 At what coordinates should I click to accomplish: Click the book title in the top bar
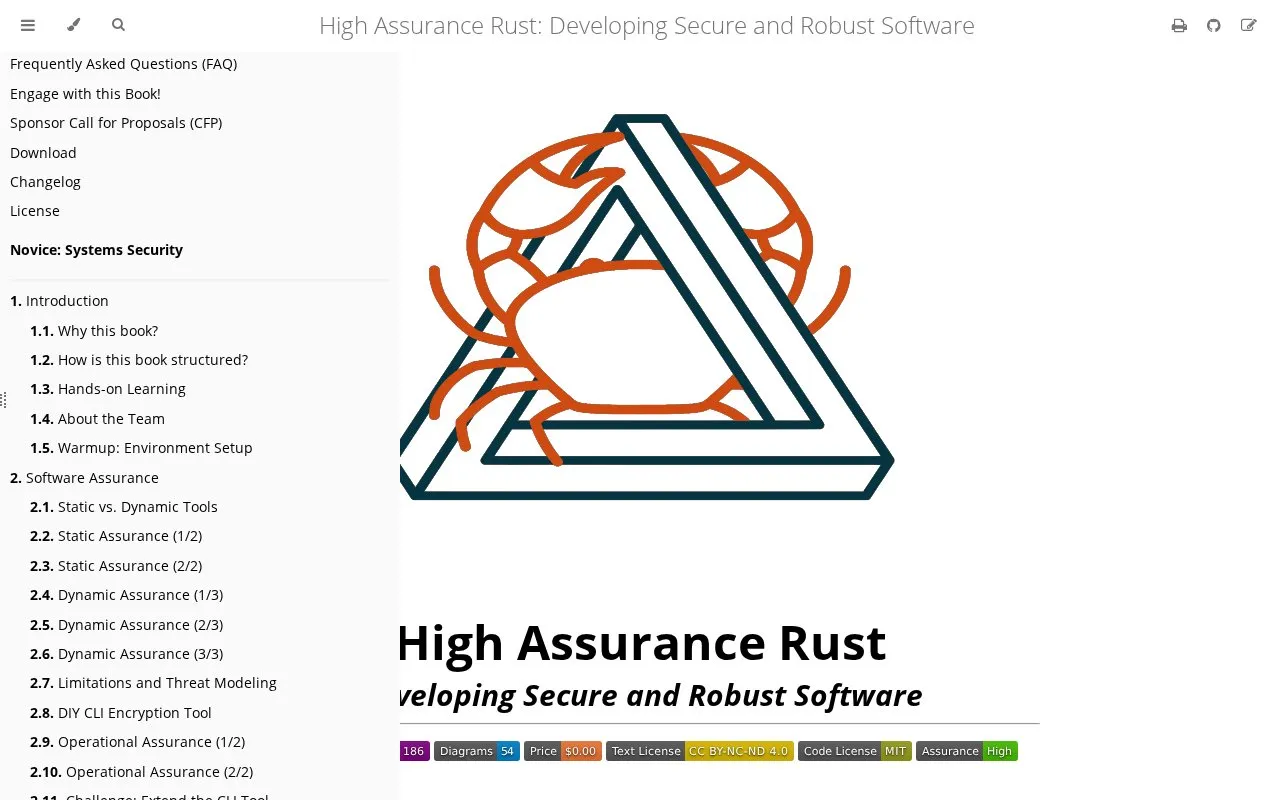647,26
